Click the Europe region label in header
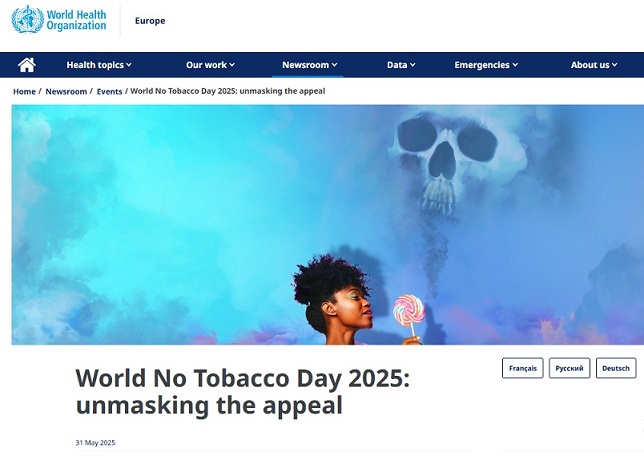 150,20
